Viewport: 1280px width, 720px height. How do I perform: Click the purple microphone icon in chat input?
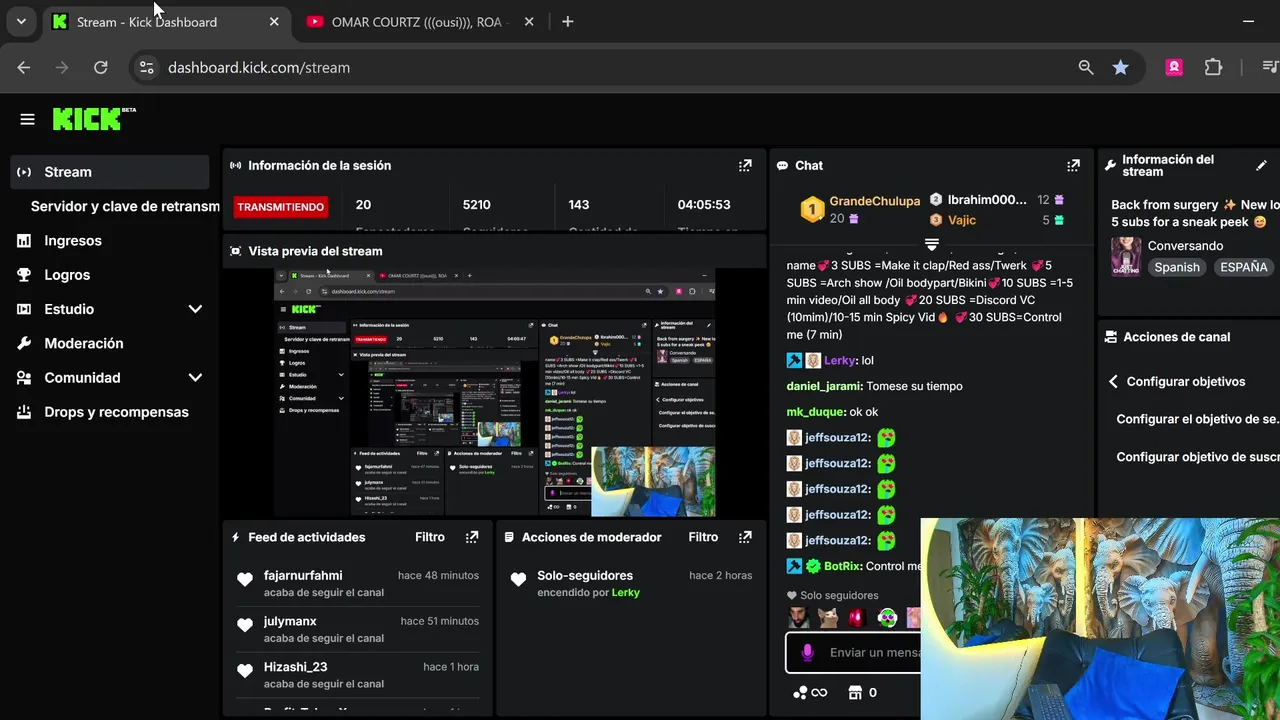coord(808,652)
